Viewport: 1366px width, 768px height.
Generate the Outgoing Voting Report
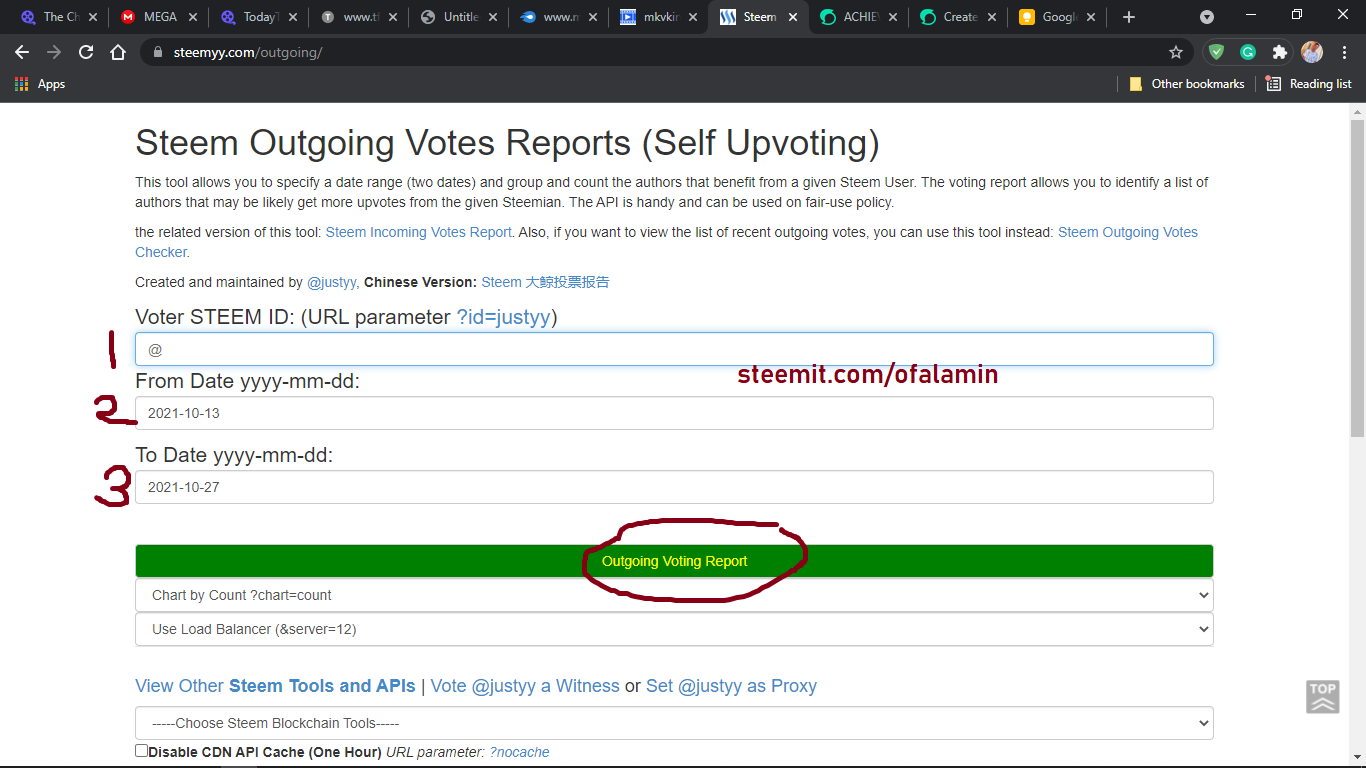click(674, 561)
